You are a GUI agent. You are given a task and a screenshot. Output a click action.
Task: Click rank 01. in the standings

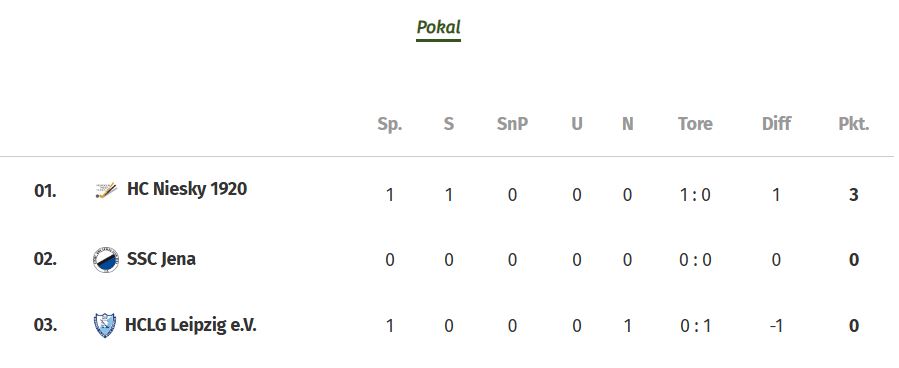pyautogui.click(x=45, y=190)
